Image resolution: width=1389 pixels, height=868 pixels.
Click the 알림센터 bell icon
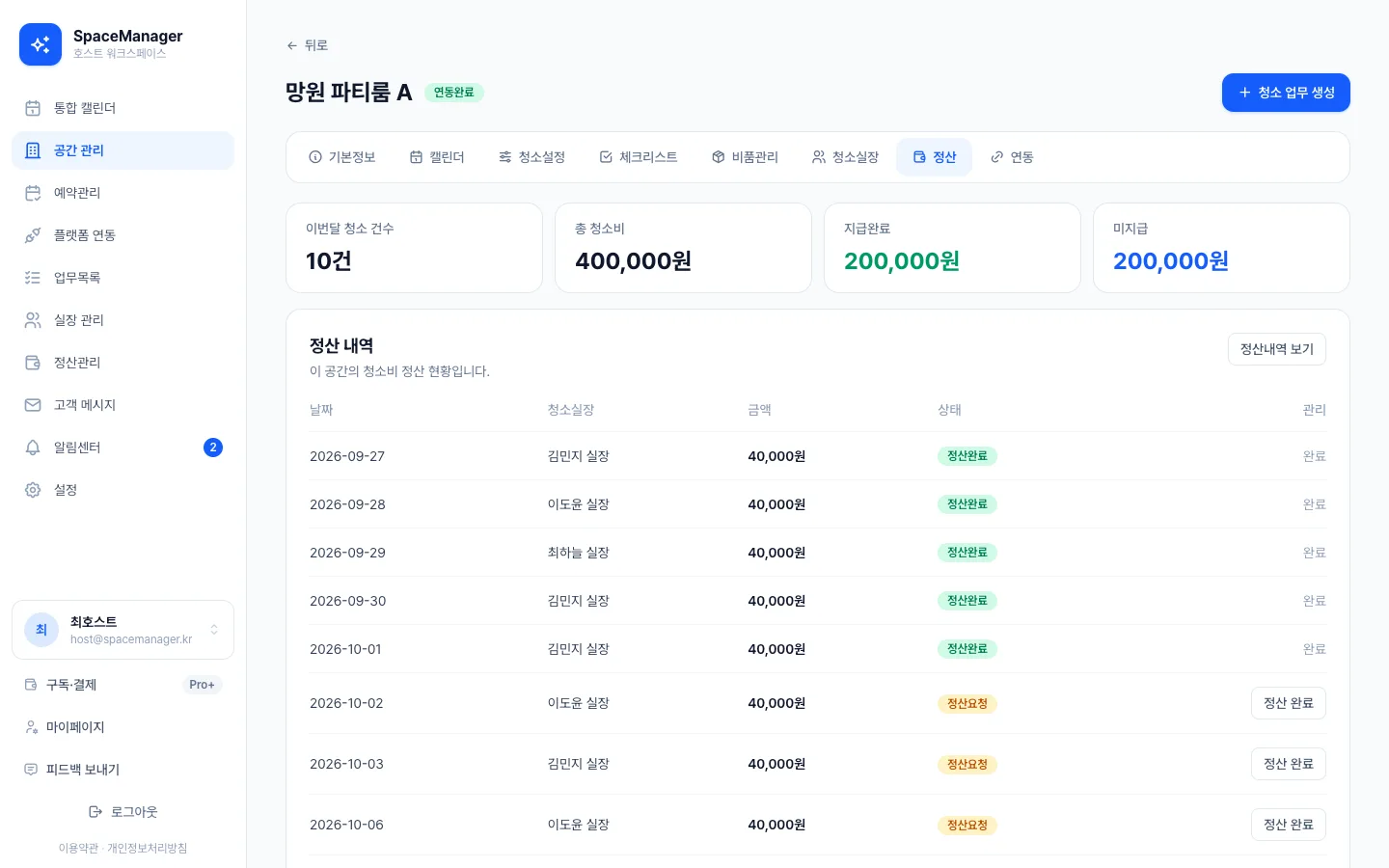(x=33, y=448)
